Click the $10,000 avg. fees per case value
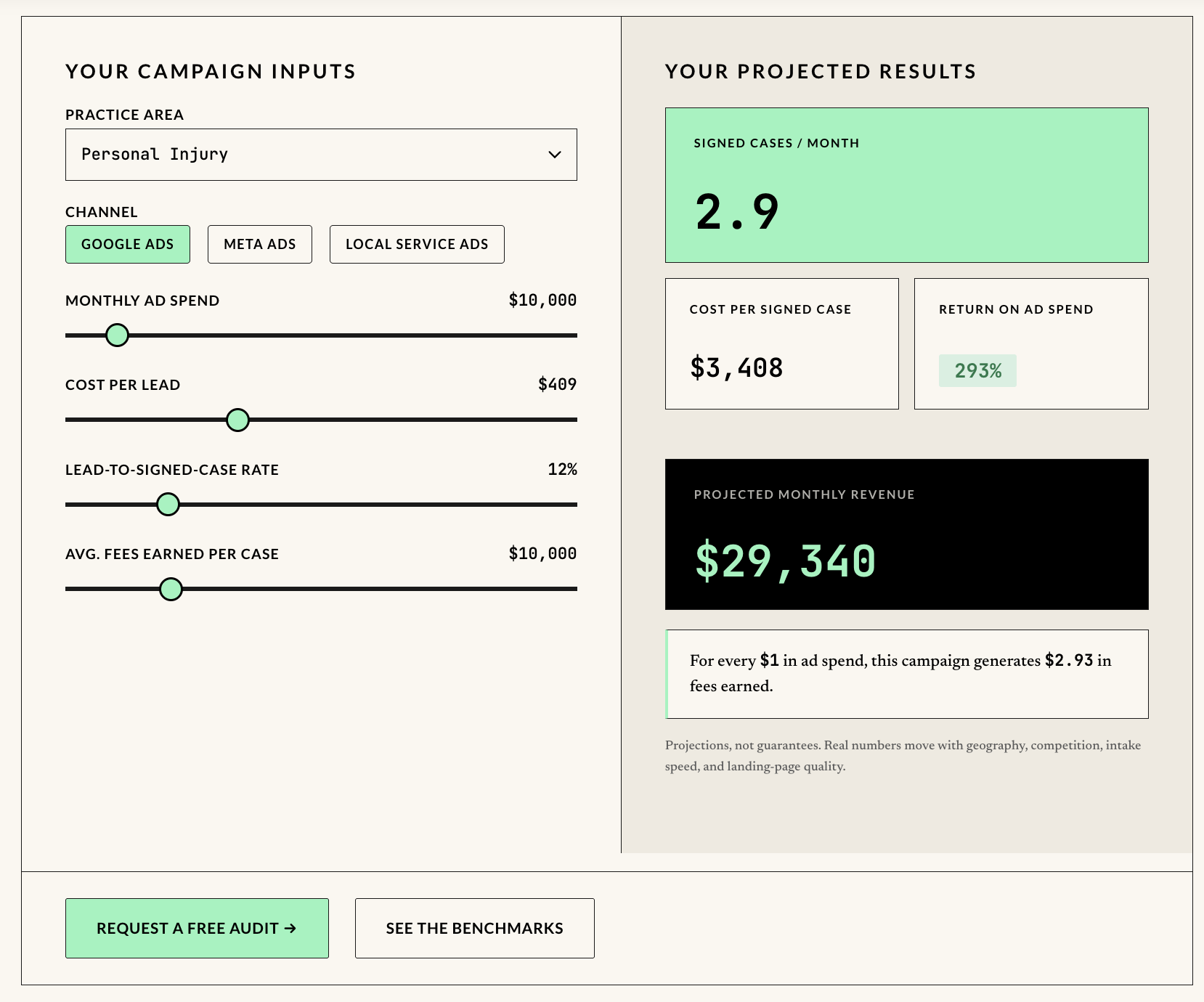This screenshot has width=1204, height=1002. pyautogui.click(x=542, y=554)
